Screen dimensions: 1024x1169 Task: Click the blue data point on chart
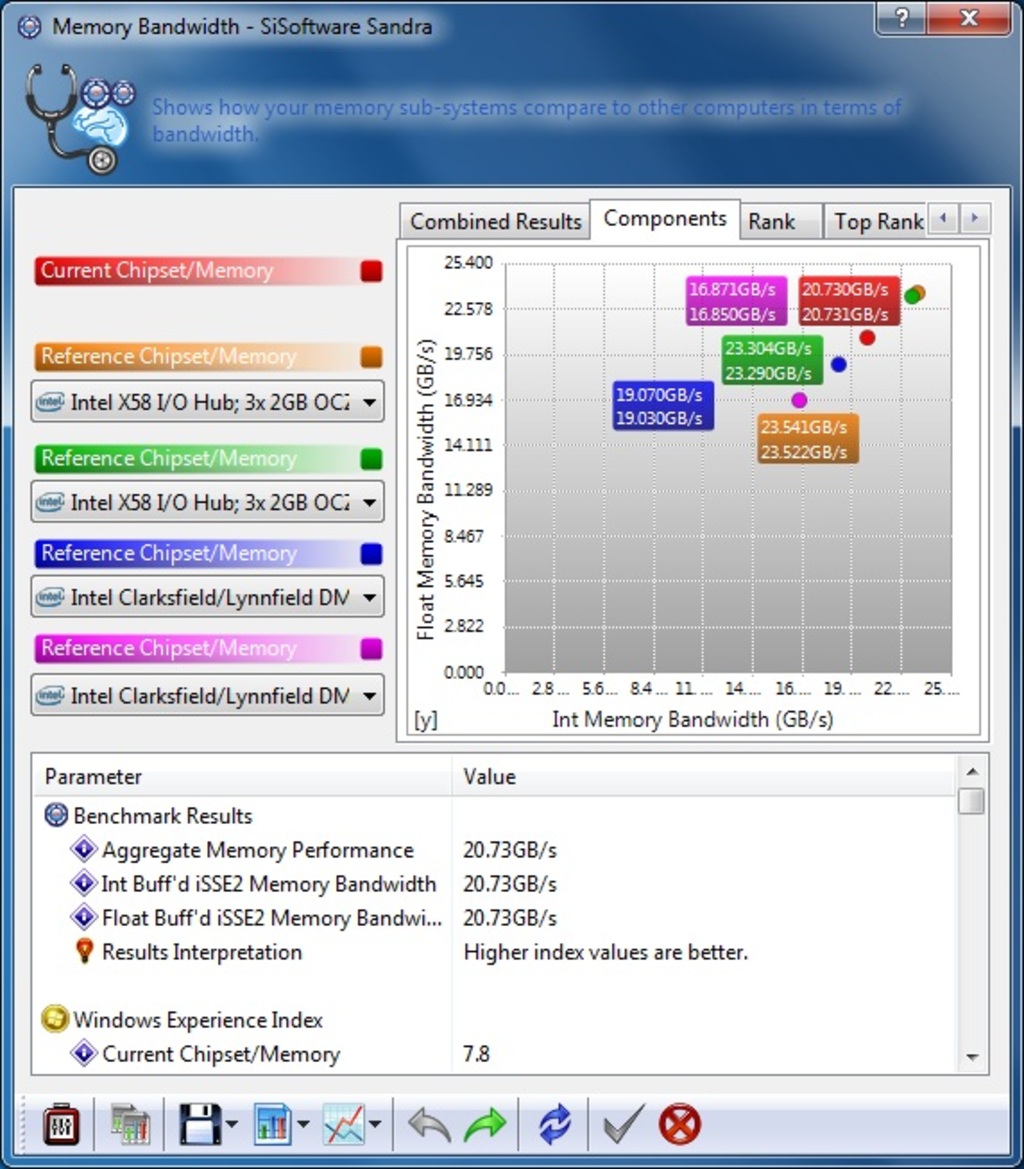838,365
